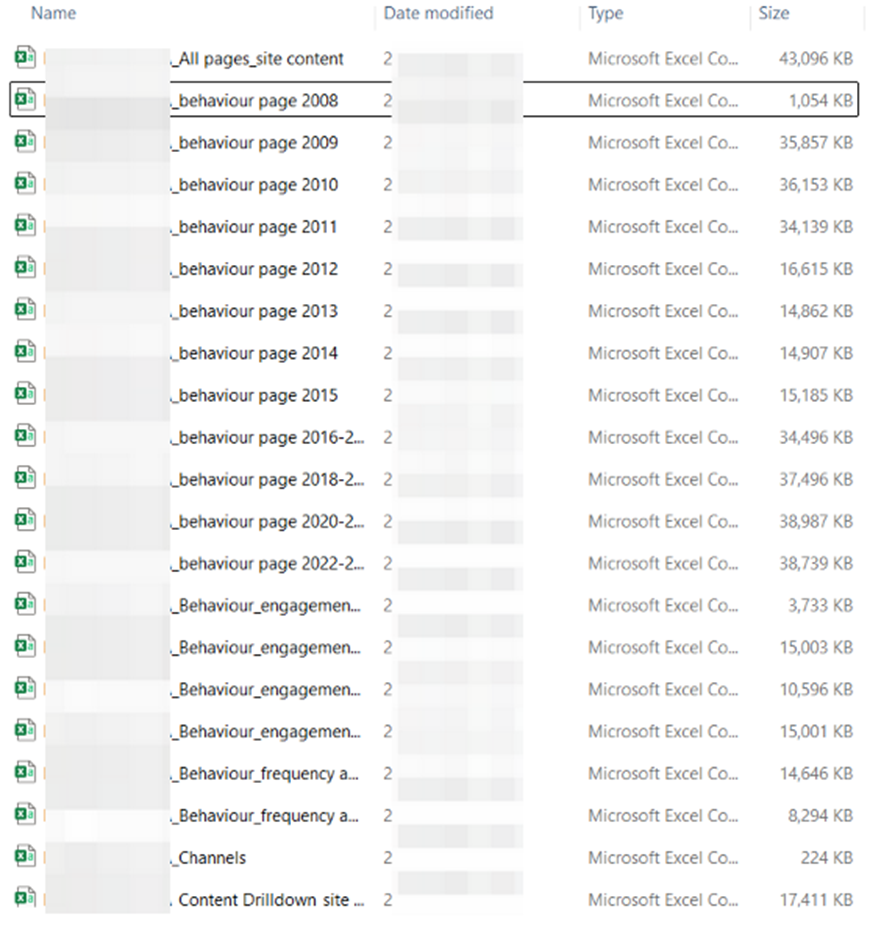Click the 8,294 KB Behaviour_frequency file size
The image size is (895, 934).
pyautogui.click(x=820, y=815)
